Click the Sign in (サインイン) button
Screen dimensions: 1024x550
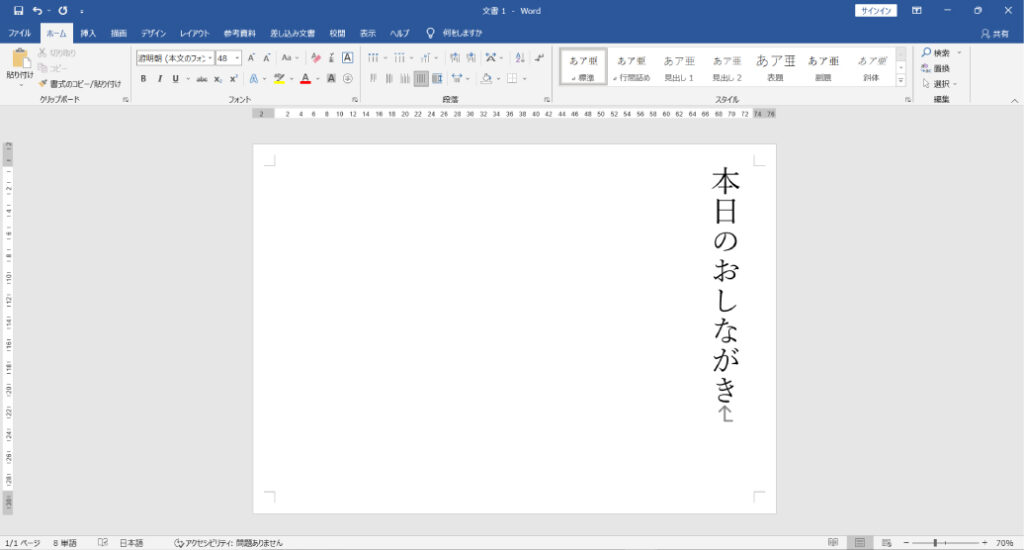[876, 10]
